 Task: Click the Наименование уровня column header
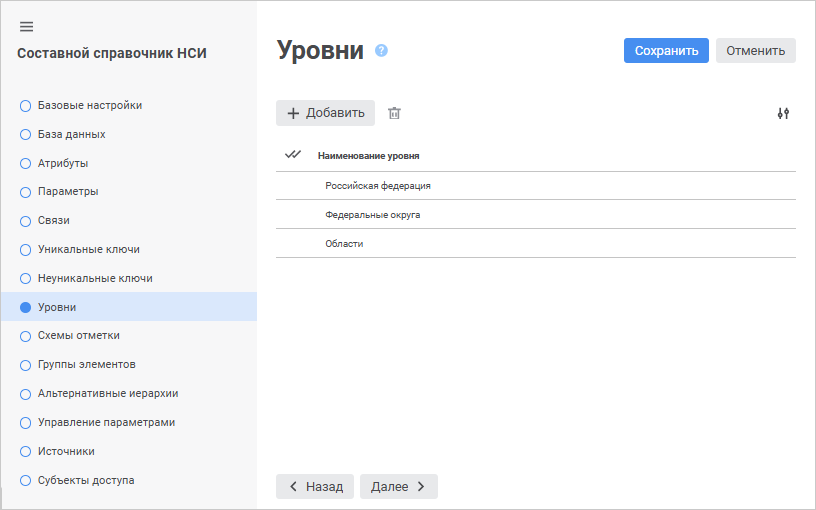coord(368,156)
